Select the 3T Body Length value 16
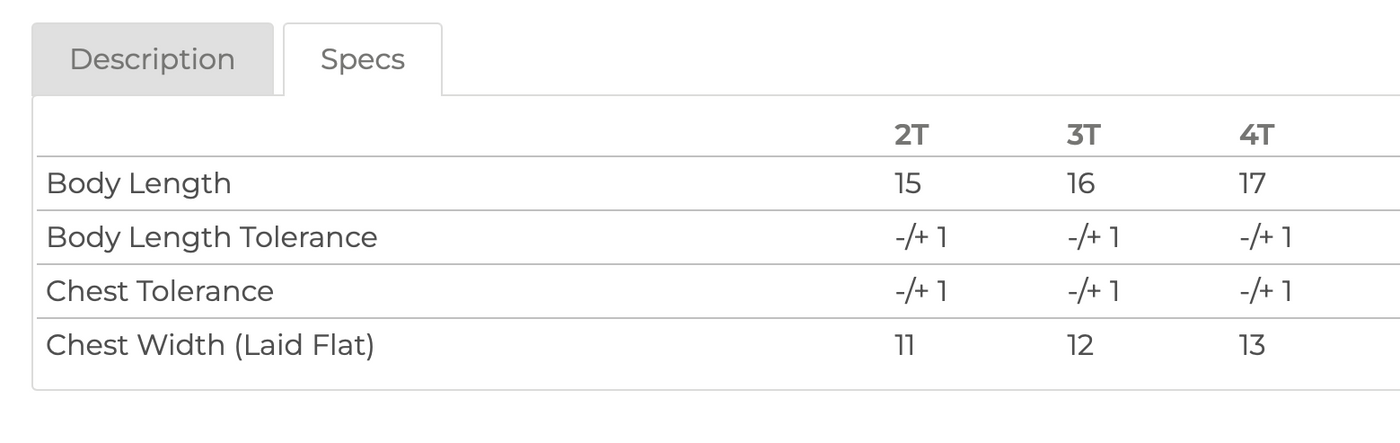 coord(1081,184)
